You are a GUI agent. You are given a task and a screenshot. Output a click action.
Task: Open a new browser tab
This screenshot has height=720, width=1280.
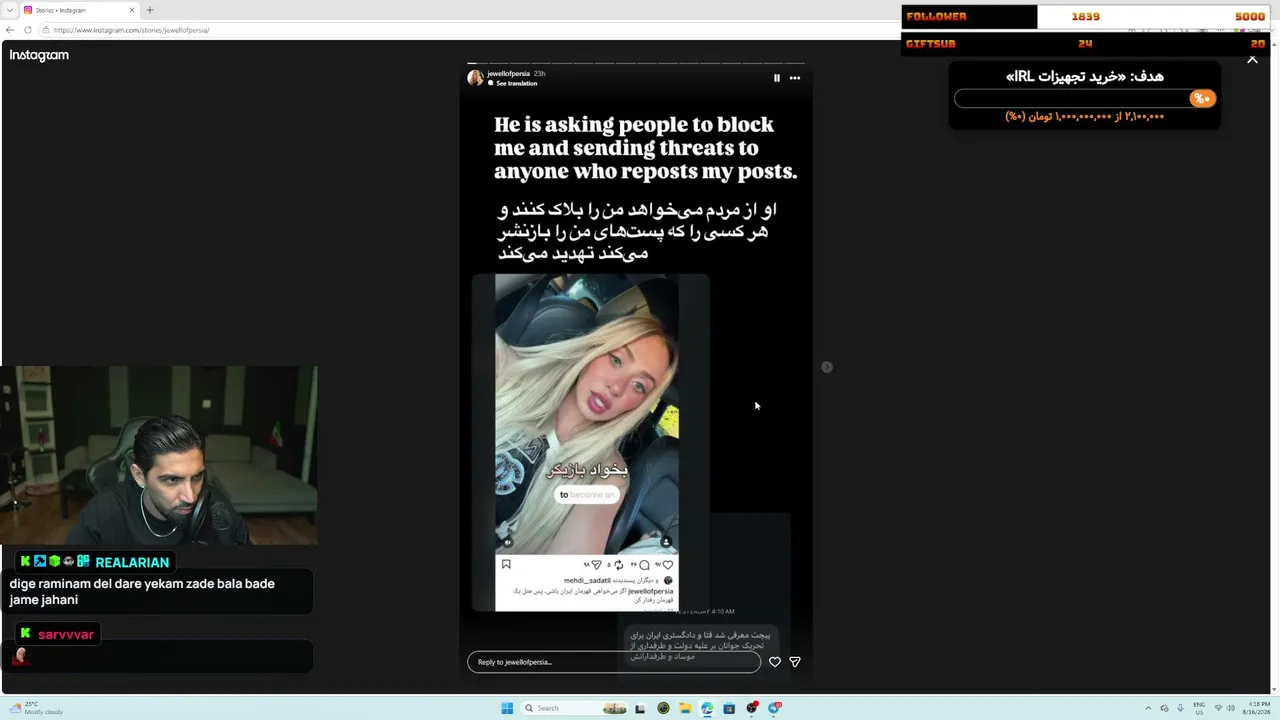(150, 10)
